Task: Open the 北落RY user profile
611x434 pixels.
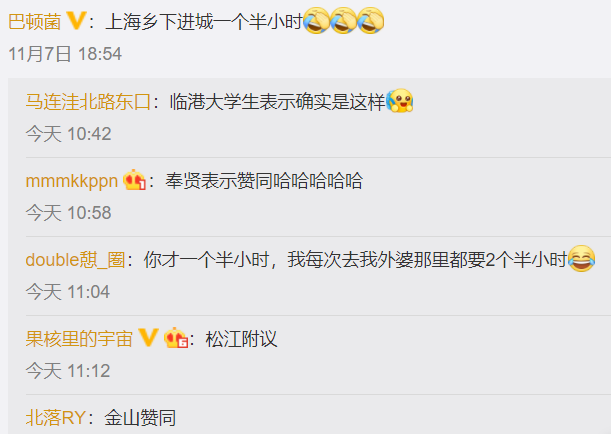Action: pos(56,418)
